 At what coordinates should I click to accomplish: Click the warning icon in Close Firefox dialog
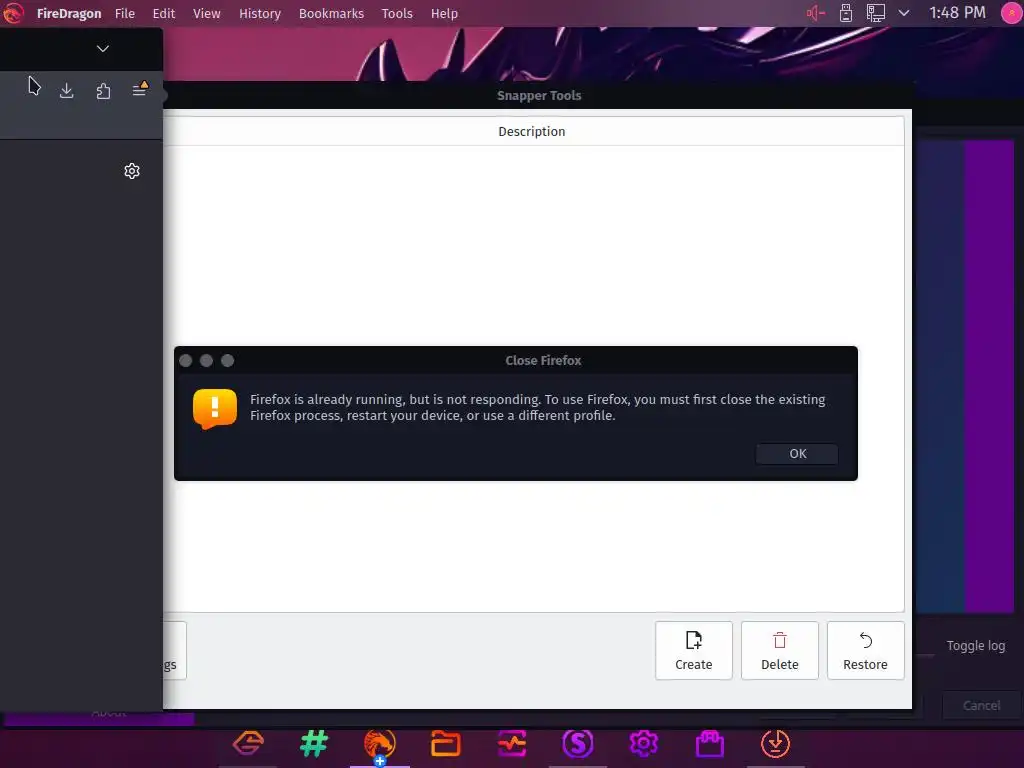[x=215, y=409]
